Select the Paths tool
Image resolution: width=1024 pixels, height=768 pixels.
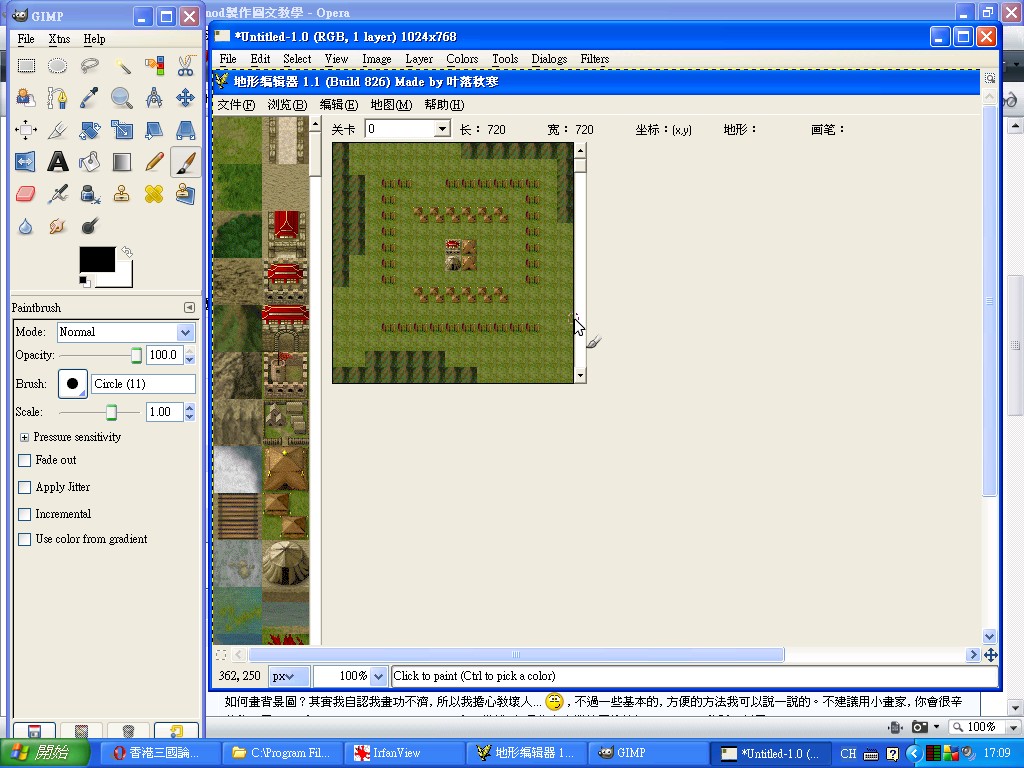pyautogui.click(x=57, y=98)
